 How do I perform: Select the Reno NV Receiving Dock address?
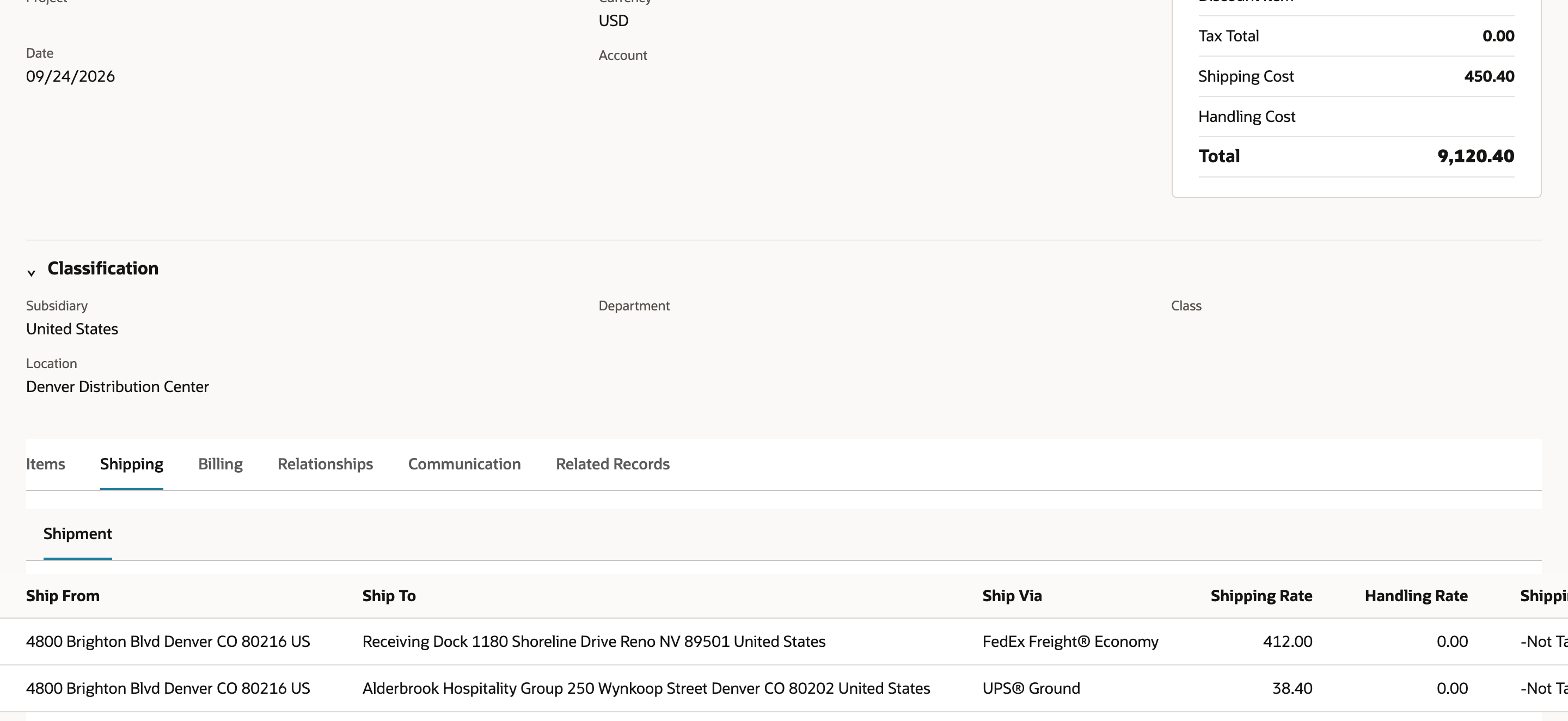click(x=593, y=642)
